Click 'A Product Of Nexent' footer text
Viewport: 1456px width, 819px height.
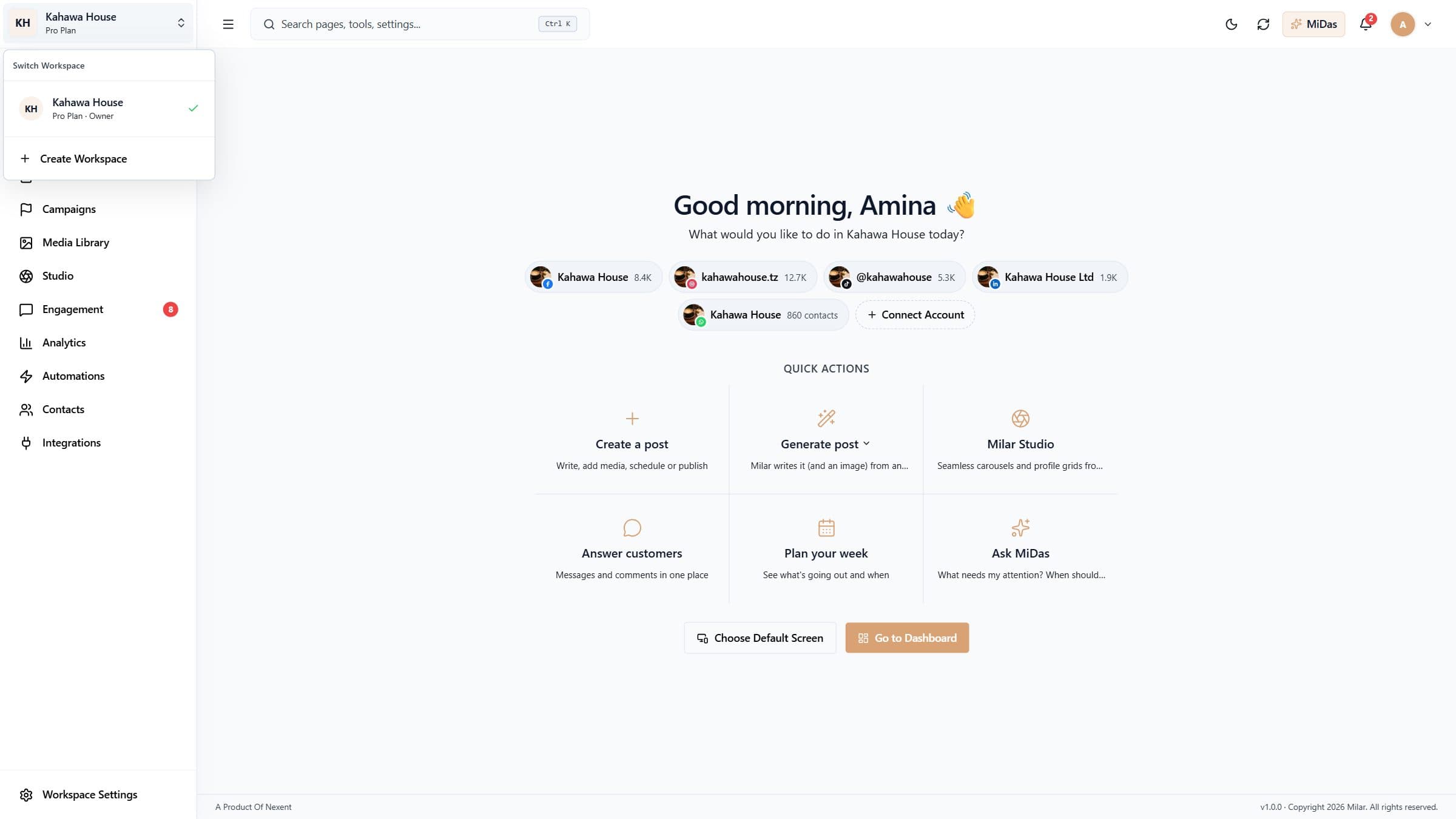coord(253,807)
